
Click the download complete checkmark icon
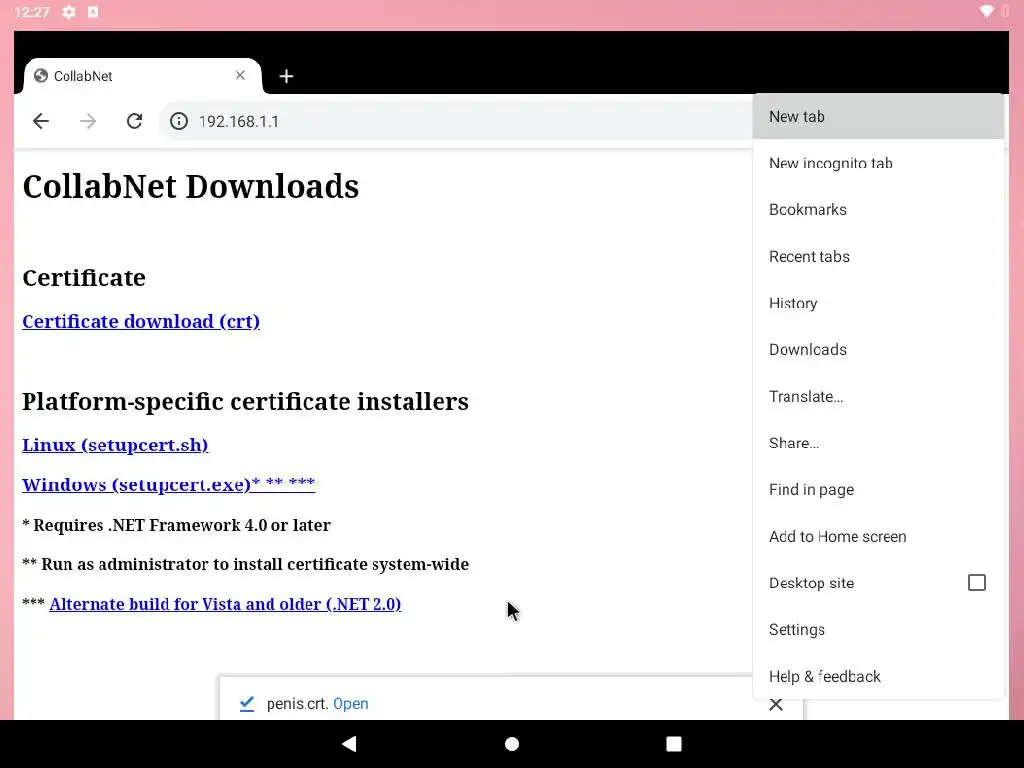246,703
